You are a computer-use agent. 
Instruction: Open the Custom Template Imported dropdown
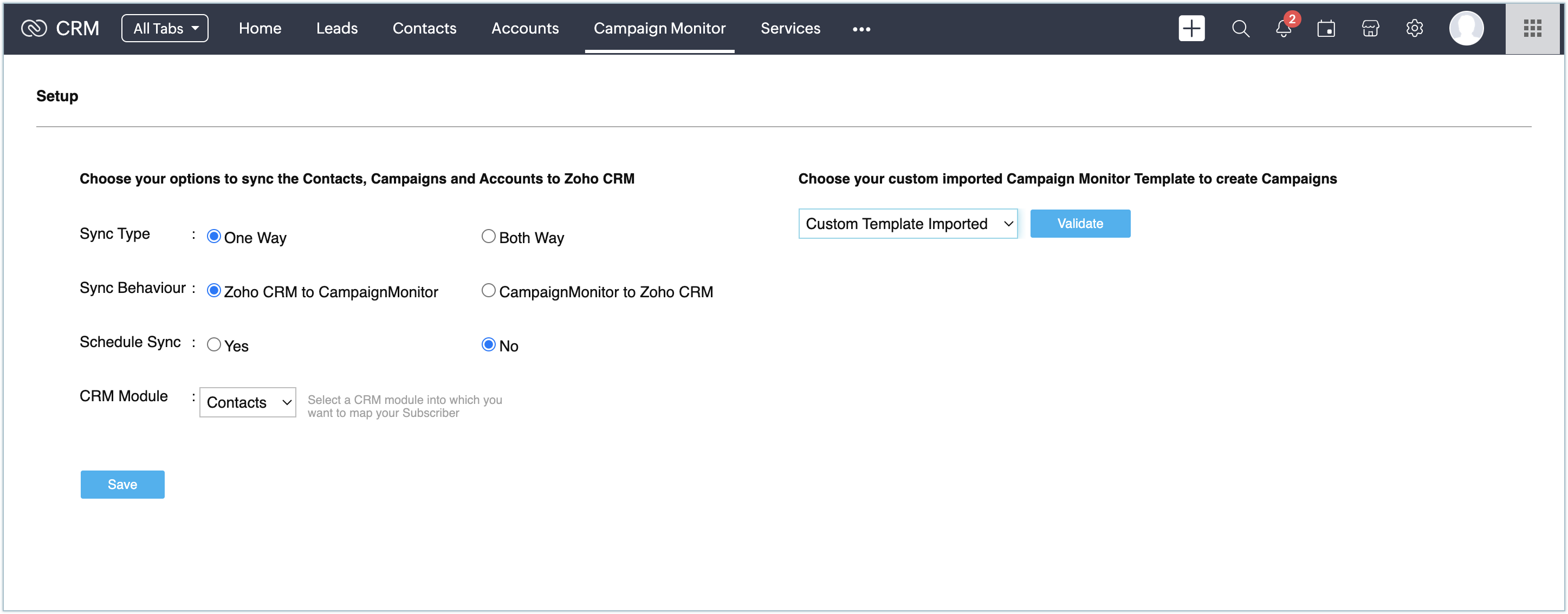coord(907,224)
